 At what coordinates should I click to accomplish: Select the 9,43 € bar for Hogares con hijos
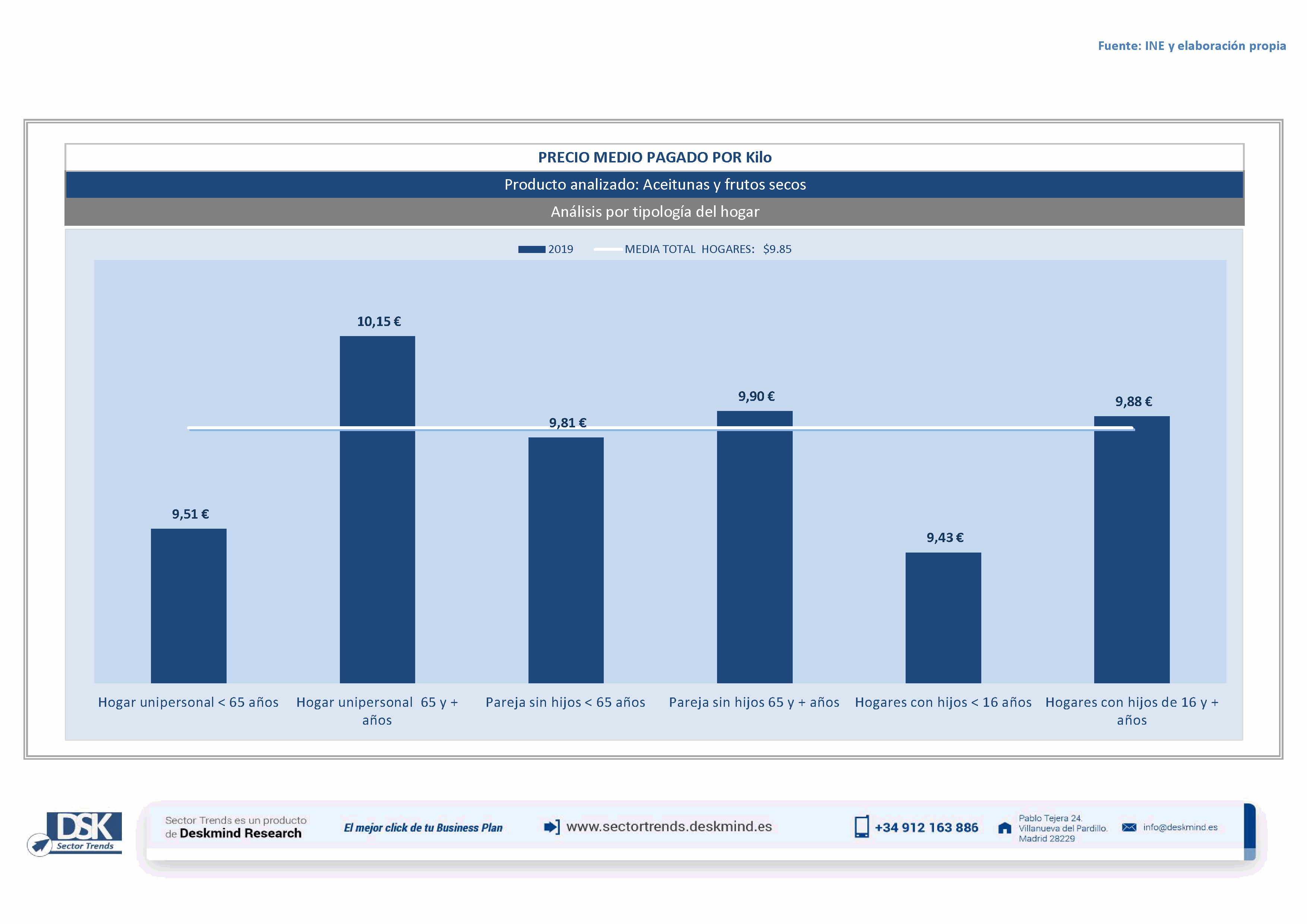click(x=943, y=617)
